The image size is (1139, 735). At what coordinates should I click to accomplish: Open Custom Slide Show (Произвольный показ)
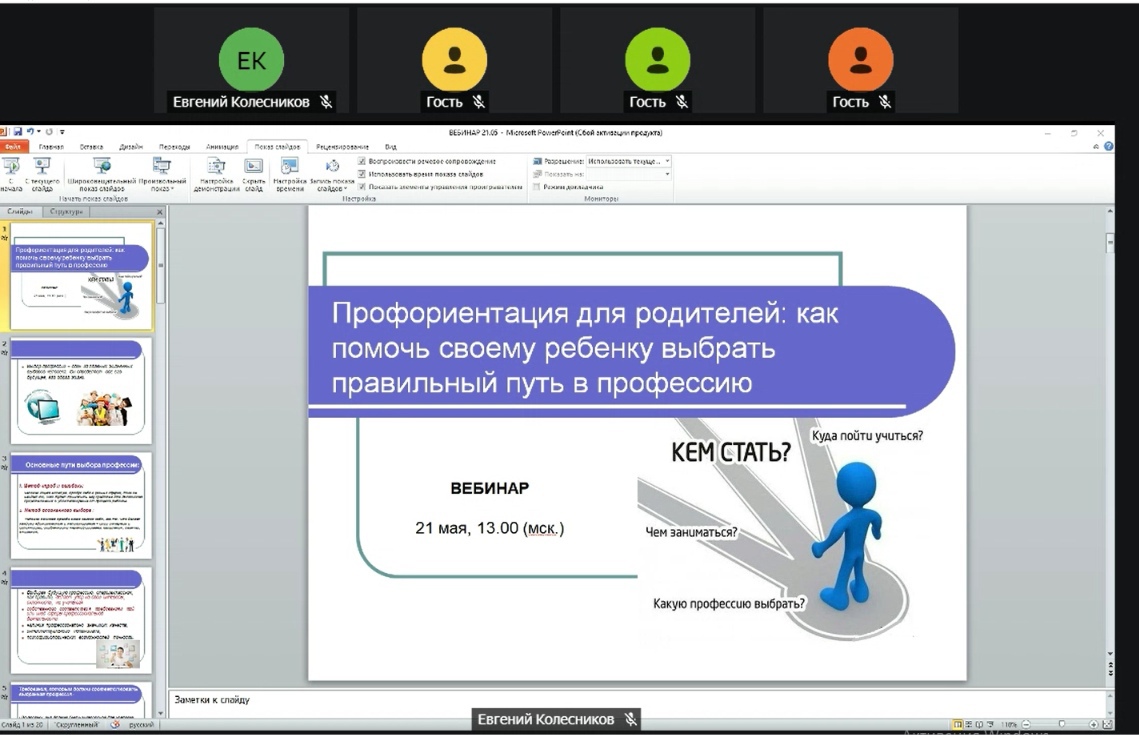(x=162, y=174)
